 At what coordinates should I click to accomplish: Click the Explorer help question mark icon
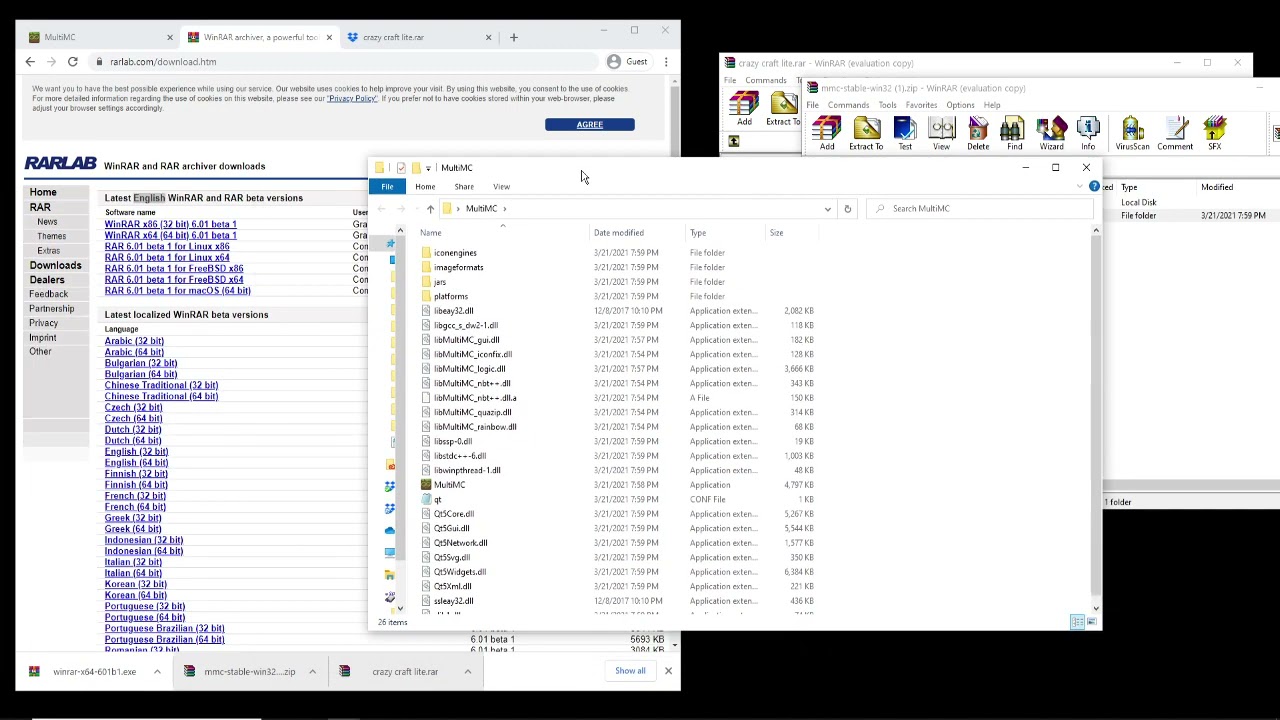click(1094, 187)
